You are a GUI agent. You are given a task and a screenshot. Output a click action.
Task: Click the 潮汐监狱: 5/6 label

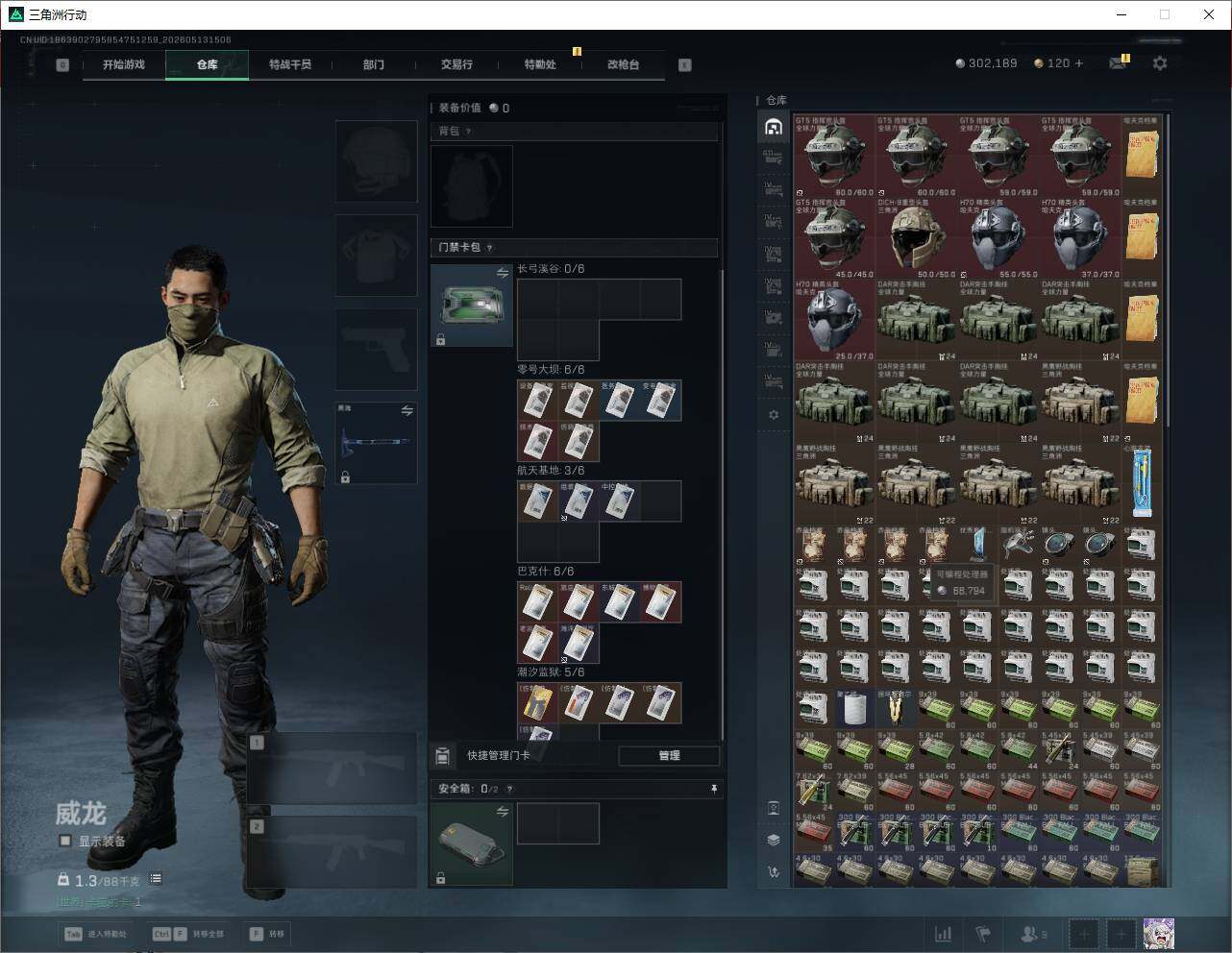click(551, 672)
